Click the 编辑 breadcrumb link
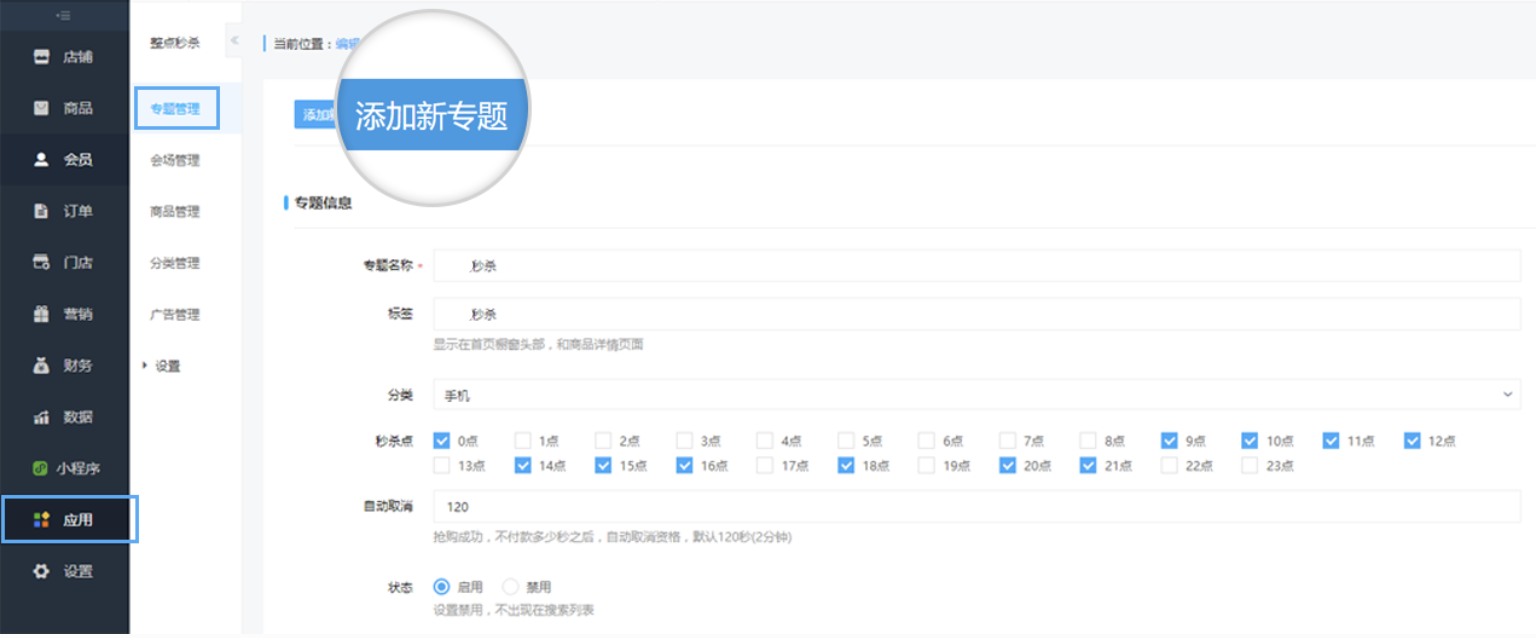 (346, 43)
